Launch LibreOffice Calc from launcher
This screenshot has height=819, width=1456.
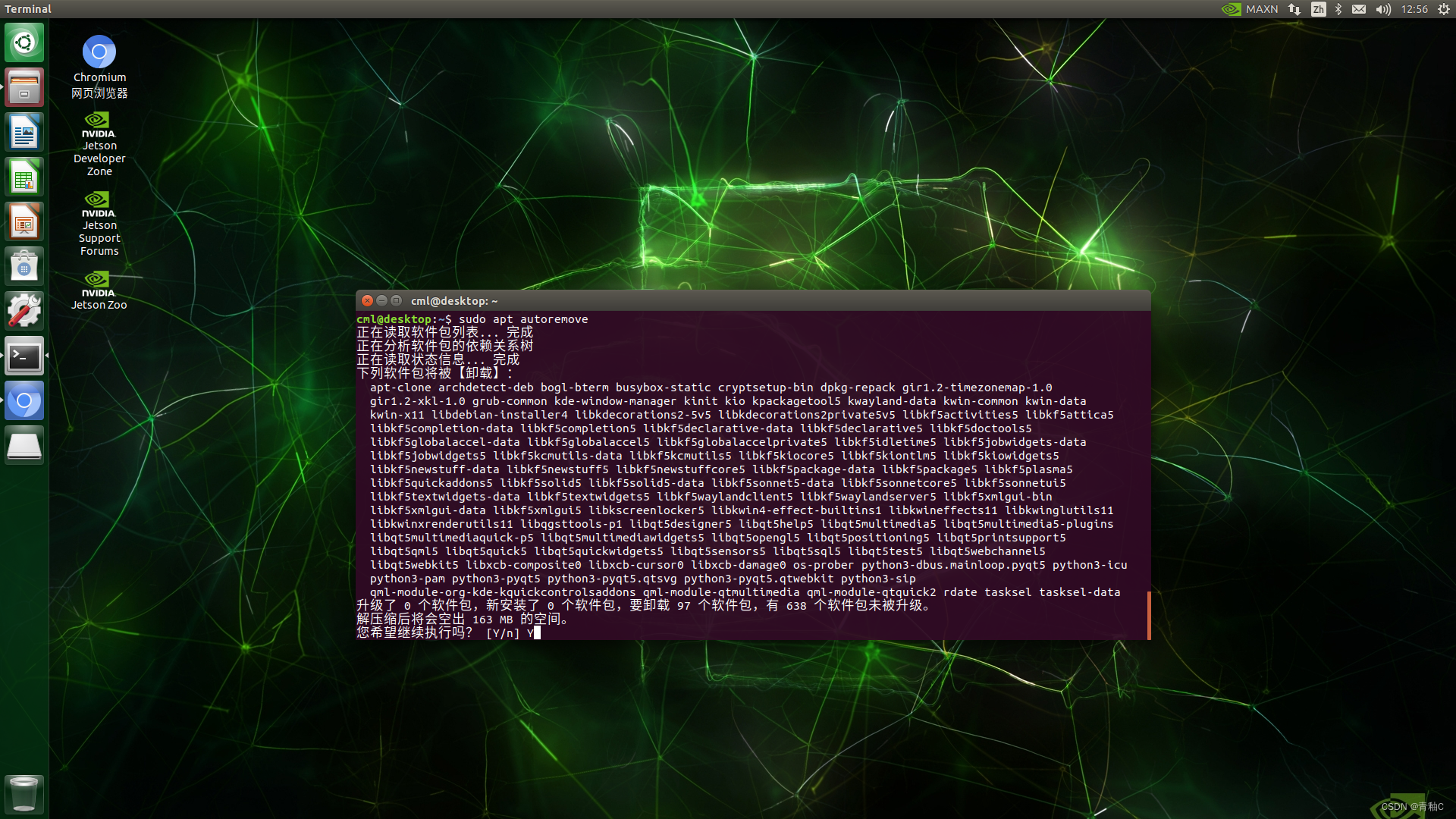click(24, 177)
